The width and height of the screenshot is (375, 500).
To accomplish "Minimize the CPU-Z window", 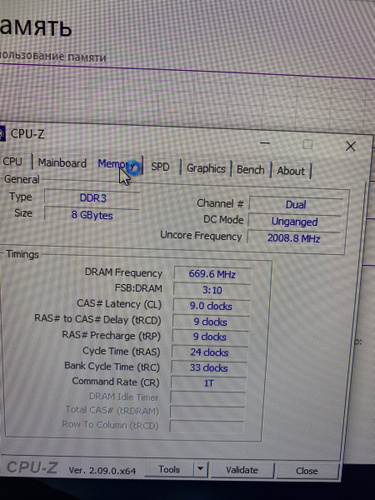I will coord(265,143).
